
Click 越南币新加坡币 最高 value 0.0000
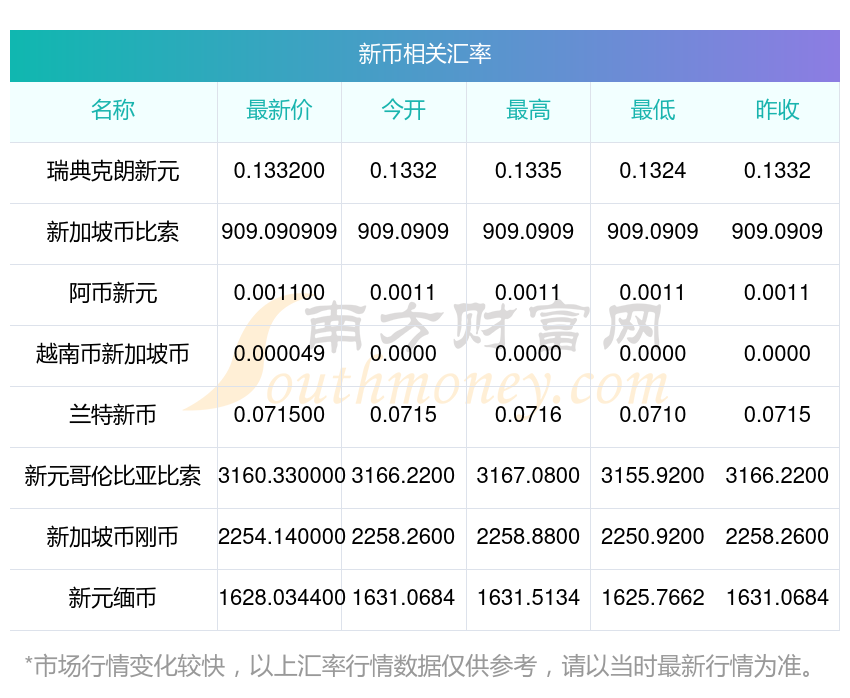(528, 354)
